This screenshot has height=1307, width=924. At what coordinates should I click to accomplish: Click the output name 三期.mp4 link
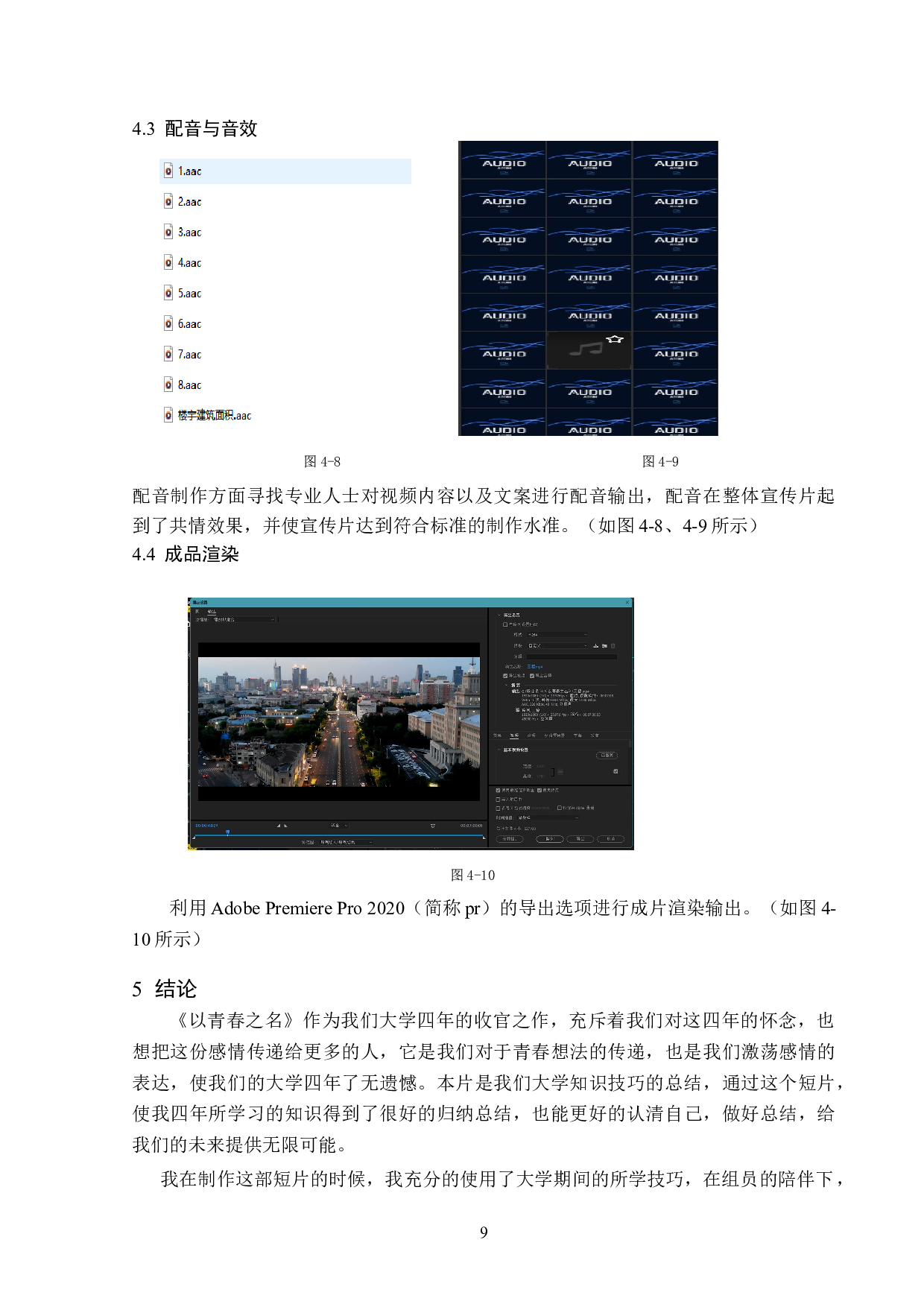click(x=535, y=666)
